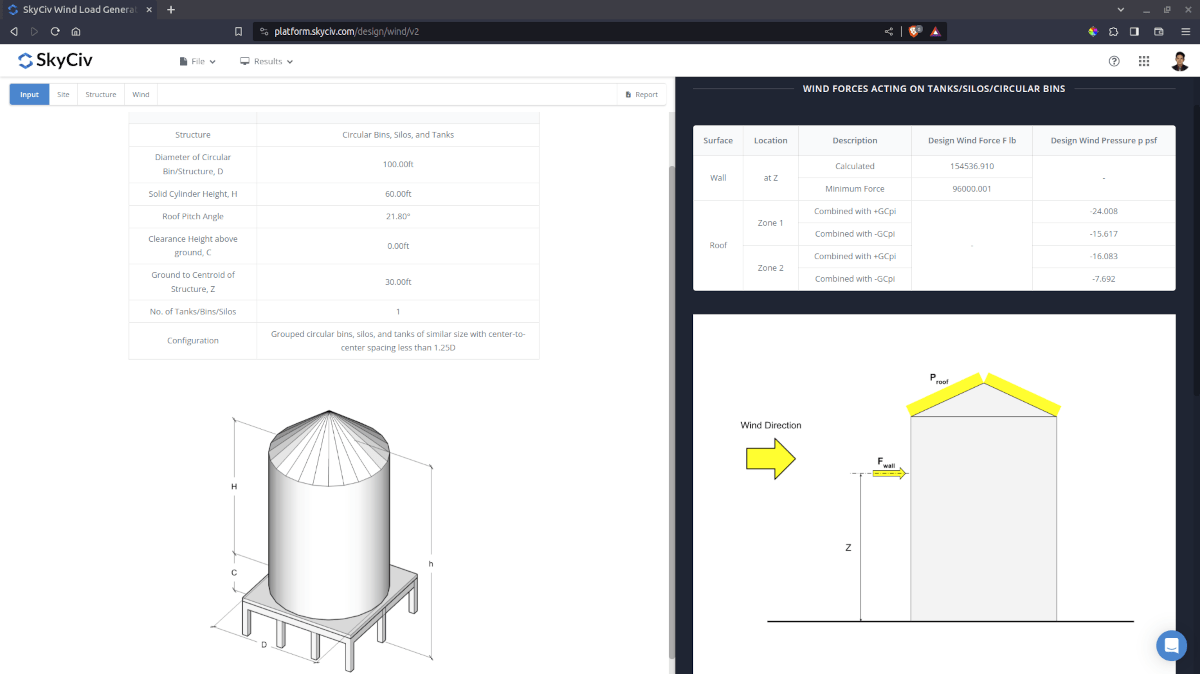The height and width of the screenshot is (674, 1200).
Task: Open the browser hamburger menu
Action: coord(1185,31)
